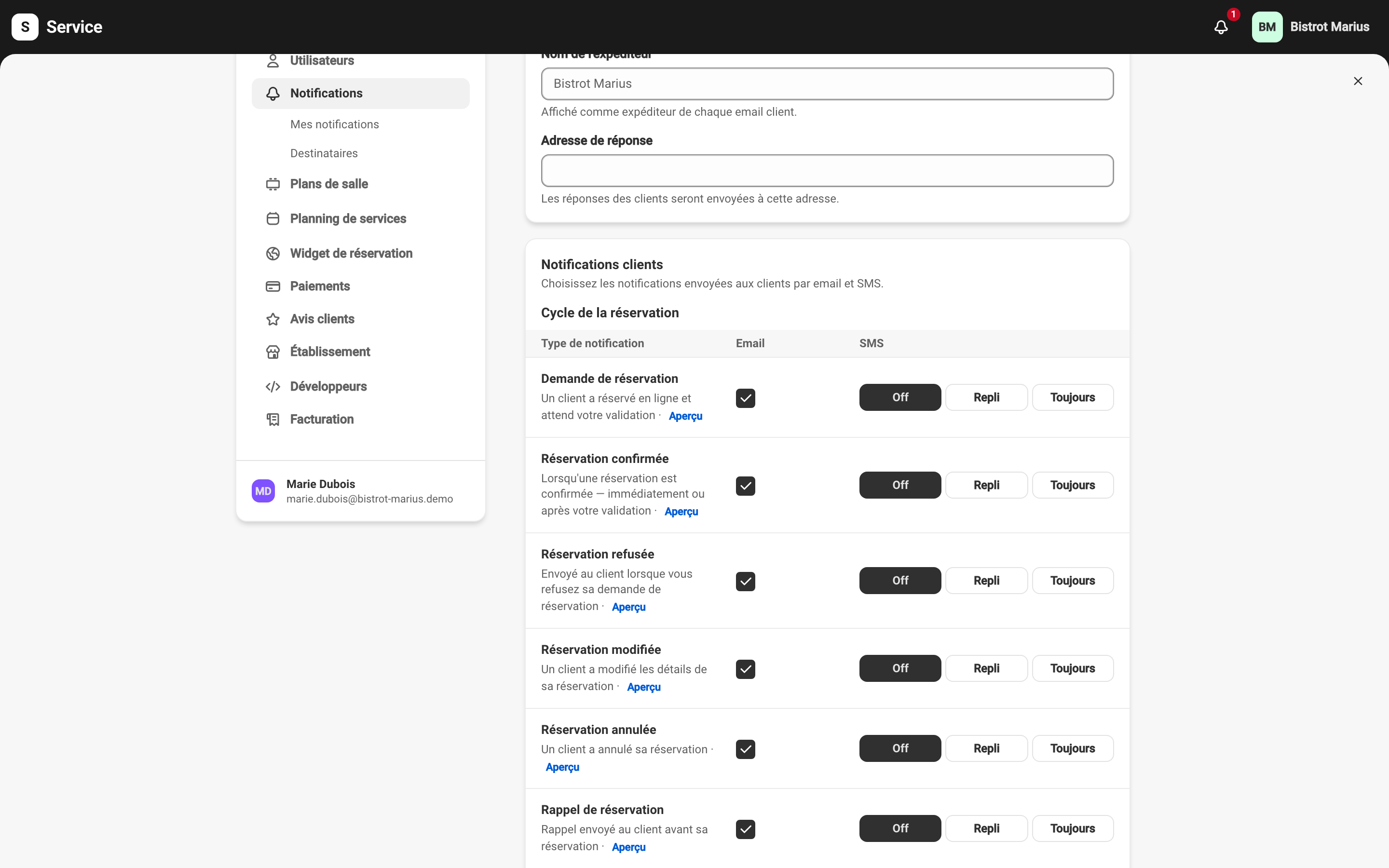
Task: Open Aperçu for Rappel de réservation
Action: [x=628, y=847]
